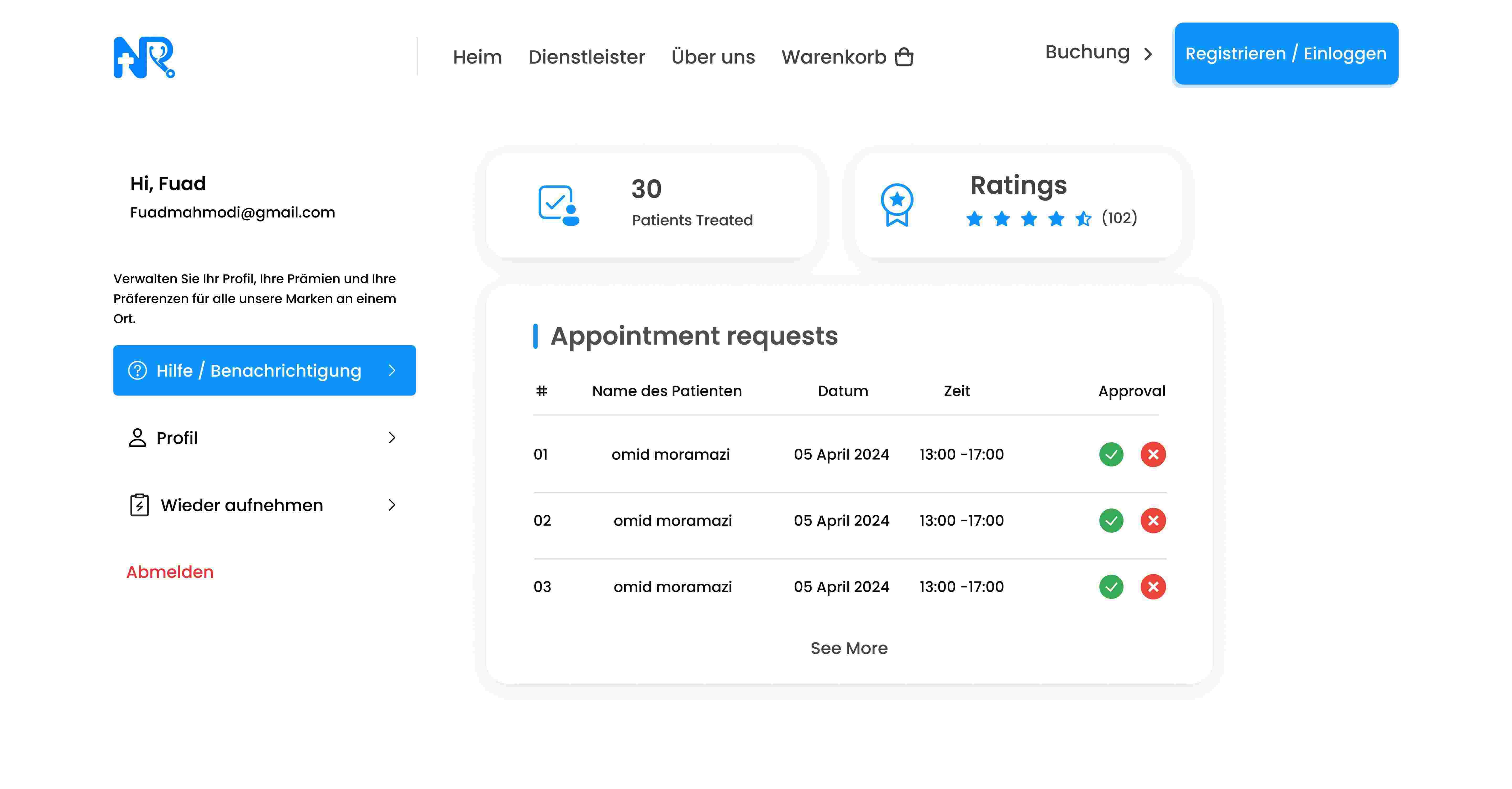Reject appointment request 01
Image resolution: width=1512 pixels, height=789 pixels.
point(1153,454)
